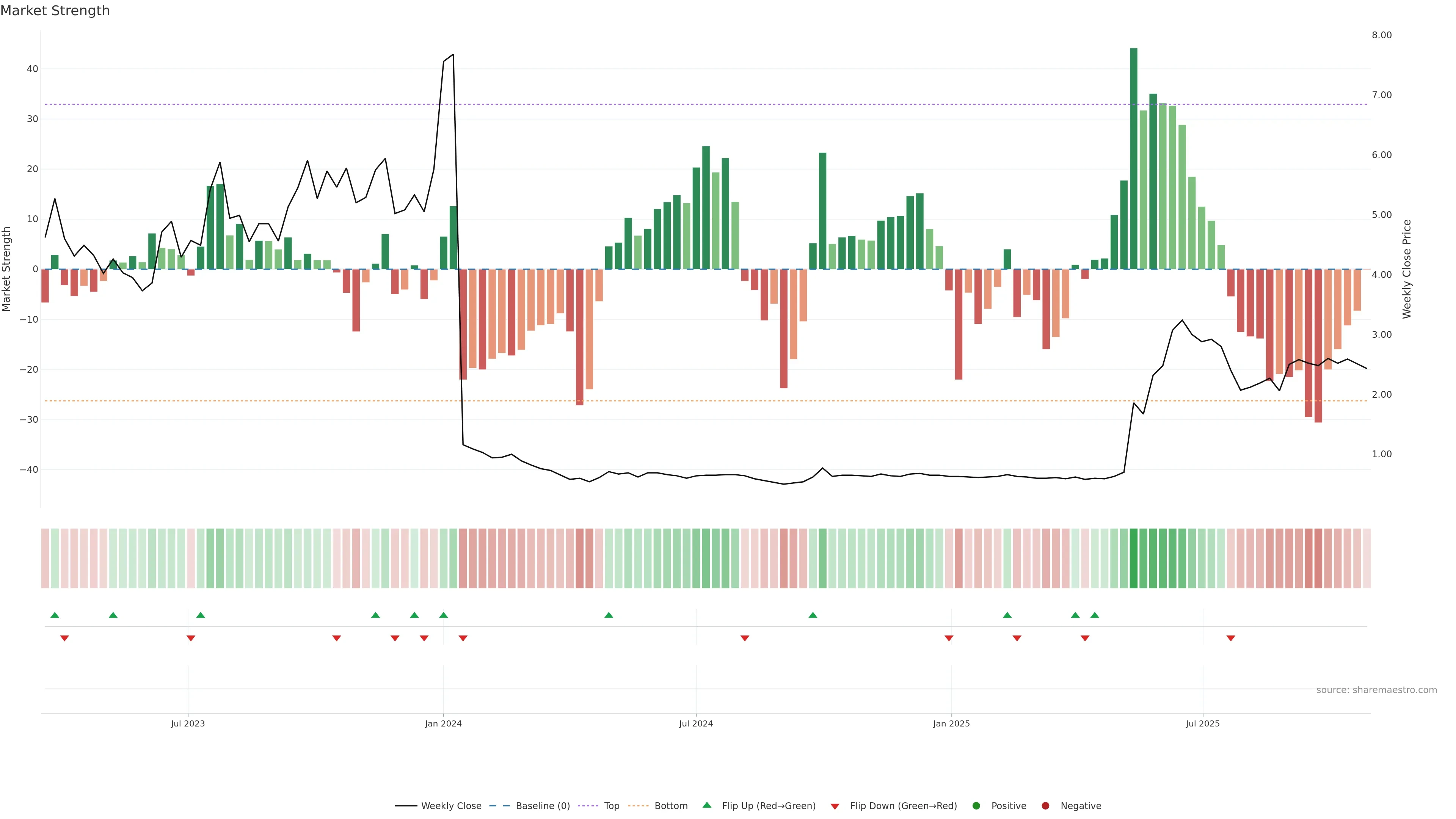Click the darkest green heatmap strip cell
Viewport: 1456px width, 819px height.
[x=1133, y=559]
